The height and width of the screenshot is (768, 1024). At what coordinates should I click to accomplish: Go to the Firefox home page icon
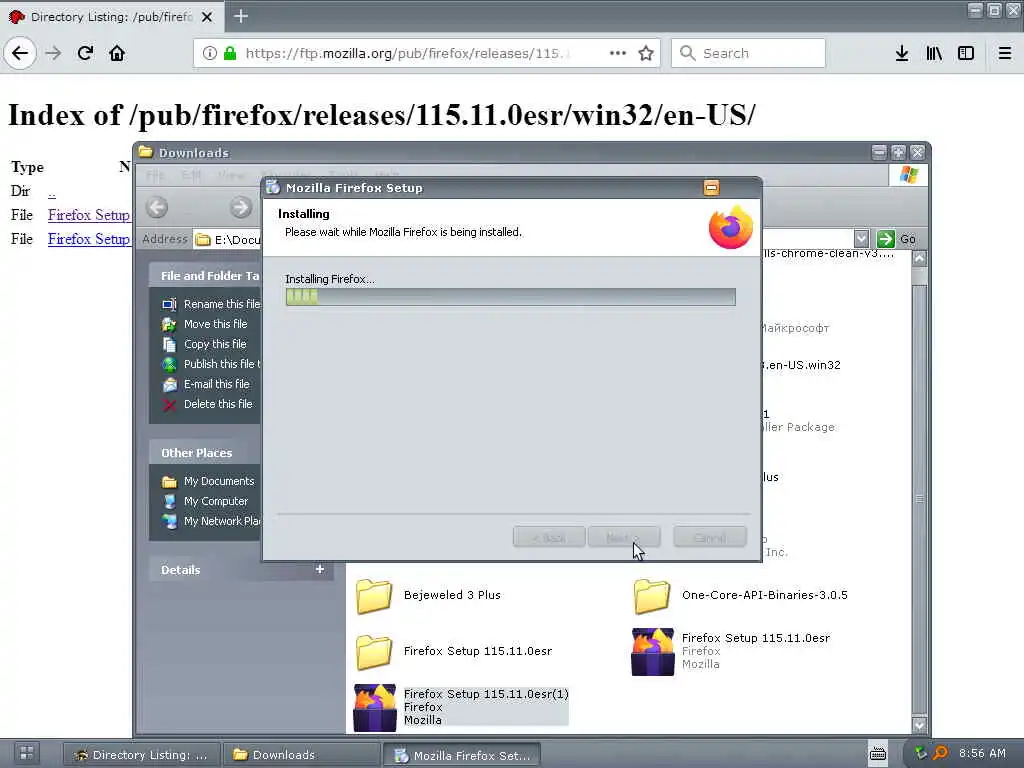117,53
